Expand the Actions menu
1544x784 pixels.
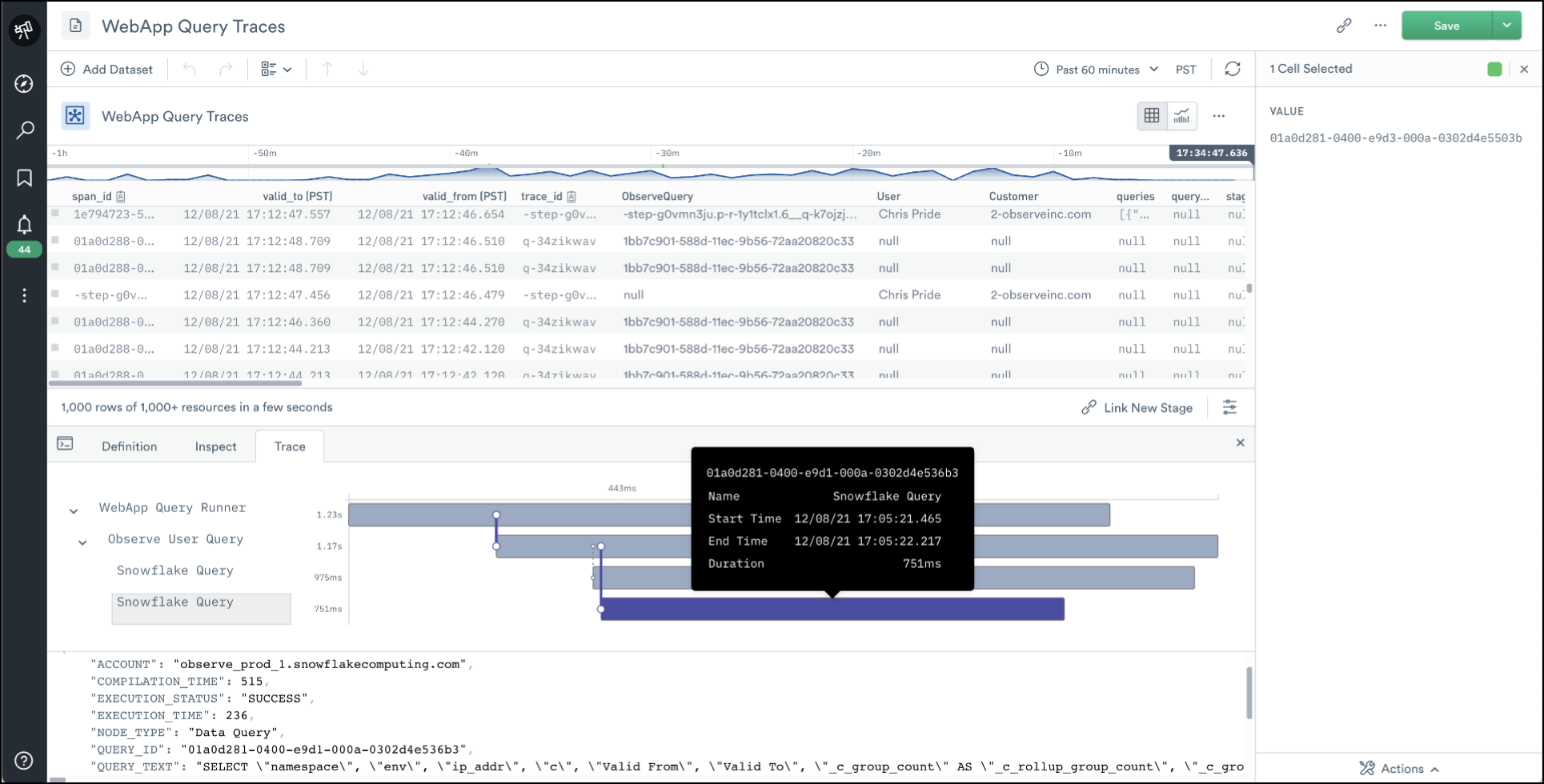click(1399, 769)
